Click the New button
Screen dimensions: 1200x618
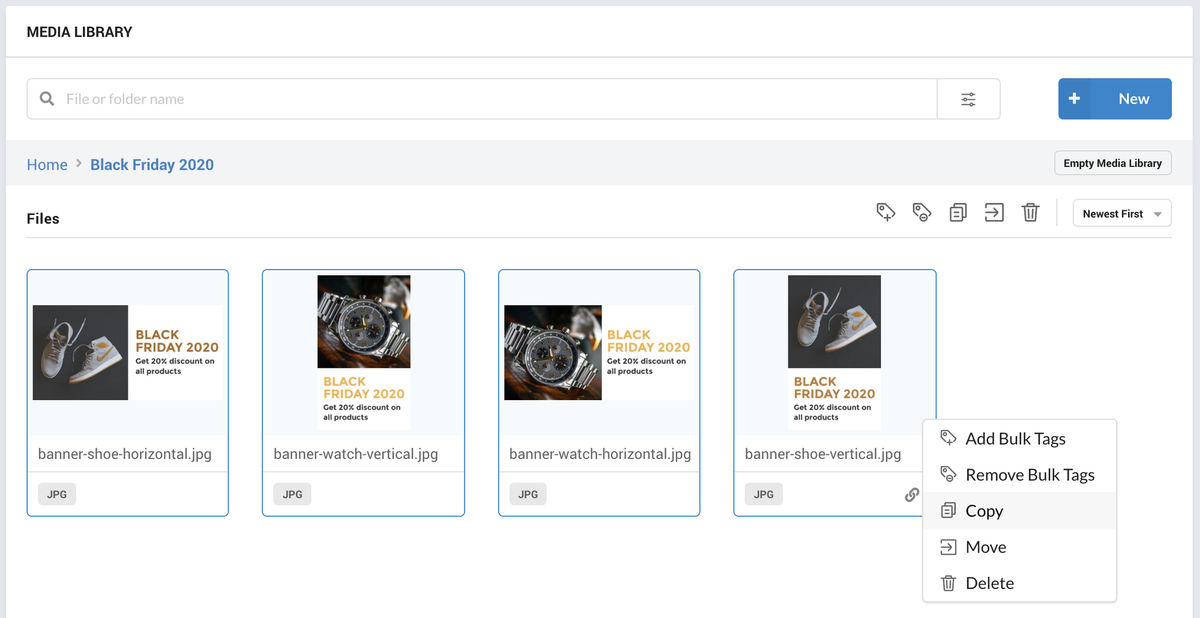click(1114, 99)
